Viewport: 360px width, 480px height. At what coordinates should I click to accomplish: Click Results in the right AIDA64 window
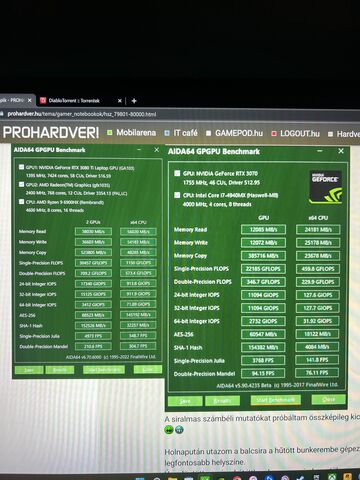coord(222,400)
